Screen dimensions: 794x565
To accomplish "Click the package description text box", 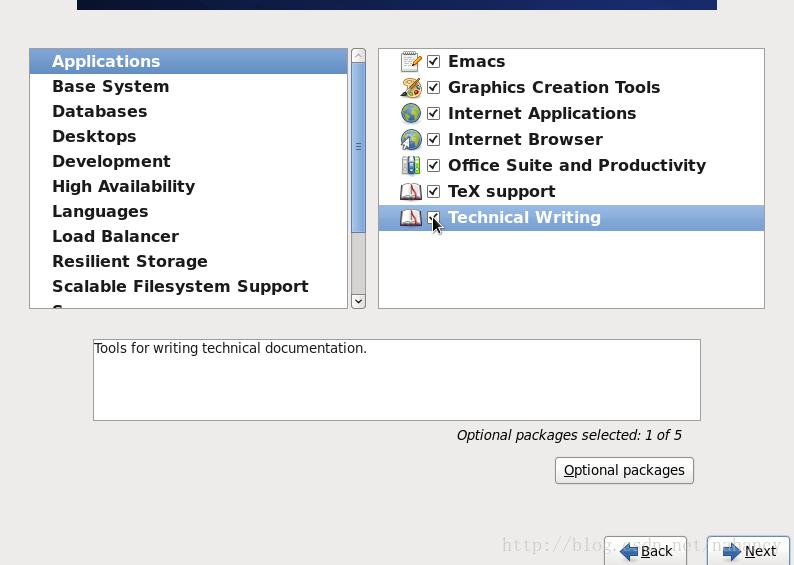I will [396, 380].
